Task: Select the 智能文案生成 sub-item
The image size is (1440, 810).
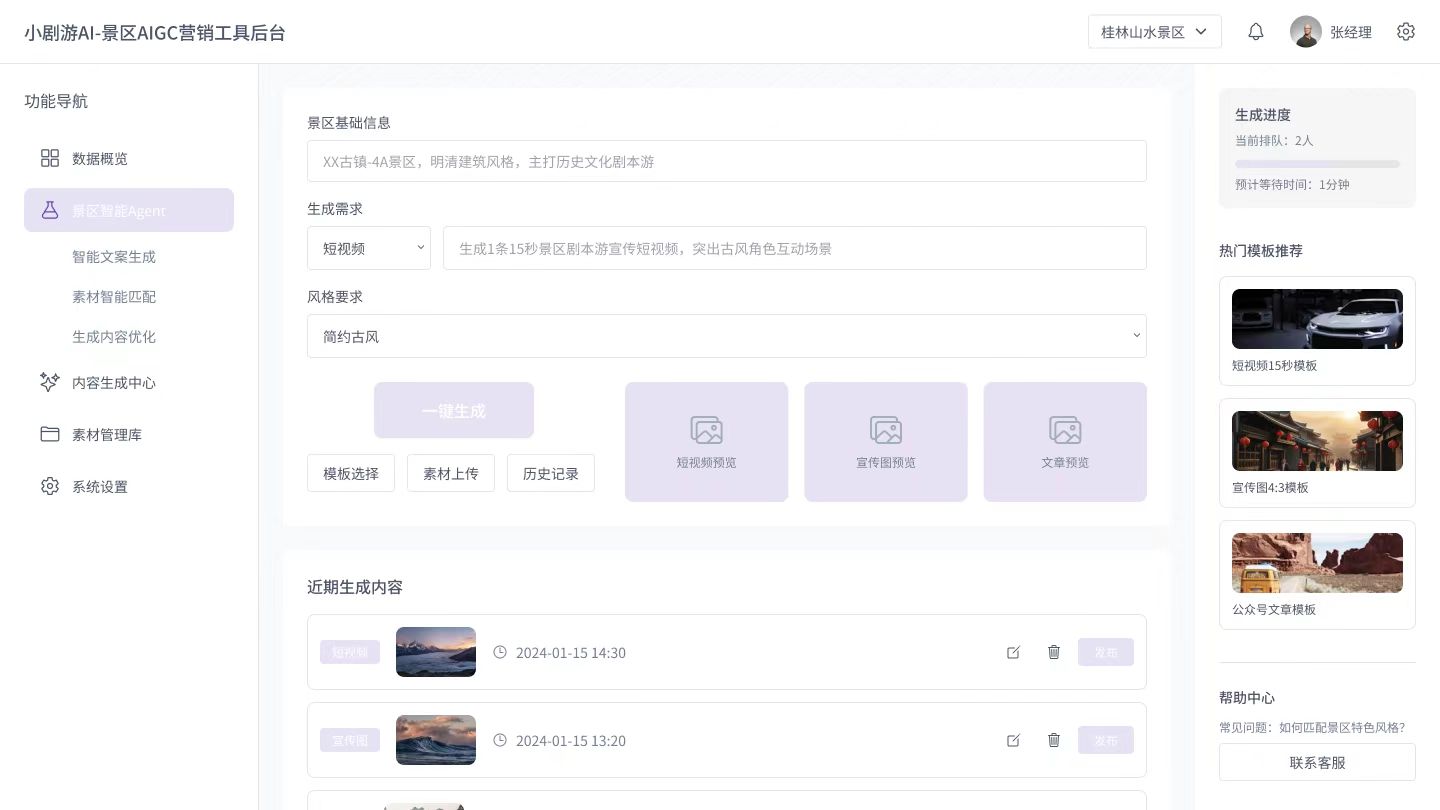Action: [x=114, y=257]
